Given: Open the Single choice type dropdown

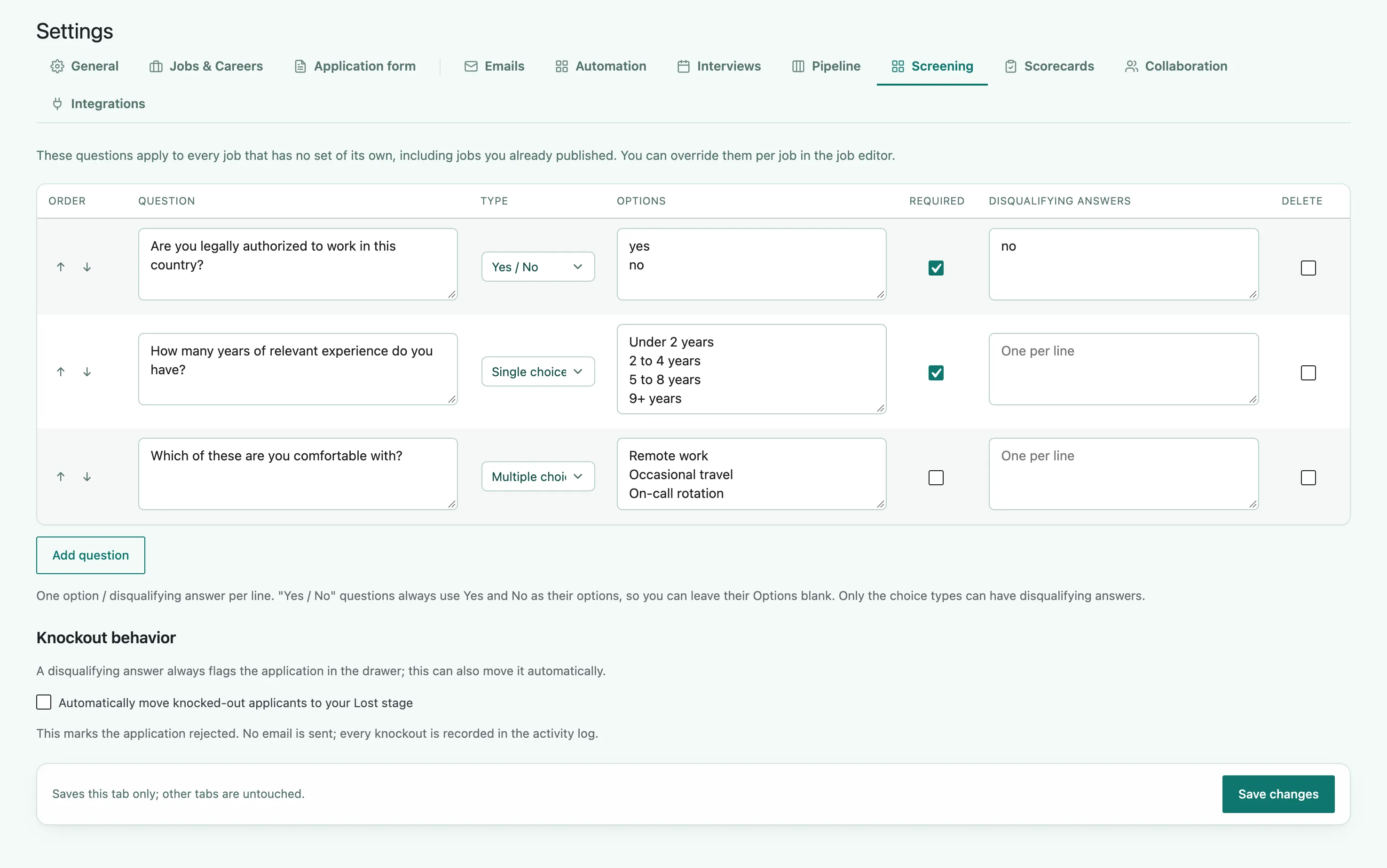Looking at the screenshot, I should tap(538, 372).
